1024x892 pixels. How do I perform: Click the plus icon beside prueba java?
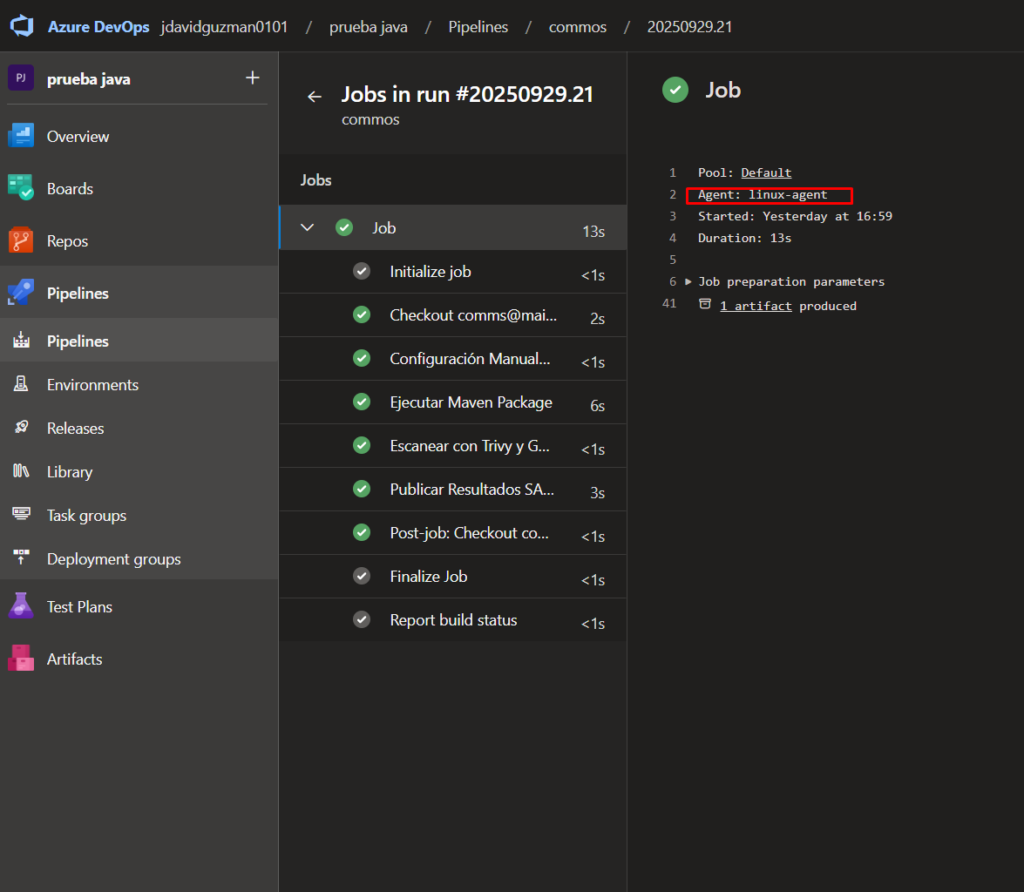tap(252, 78)
